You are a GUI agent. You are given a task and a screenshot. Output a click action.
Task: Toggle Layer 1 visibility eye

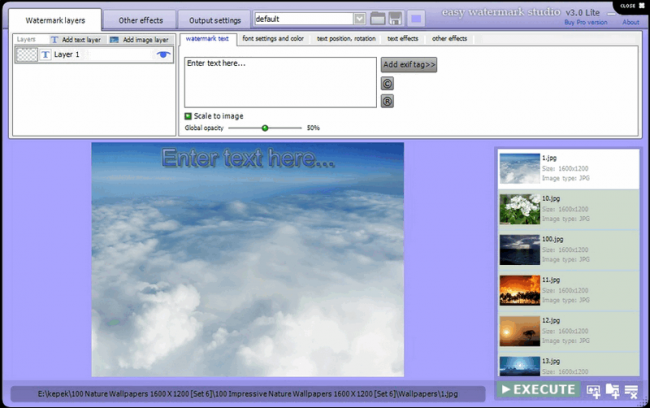163,54
